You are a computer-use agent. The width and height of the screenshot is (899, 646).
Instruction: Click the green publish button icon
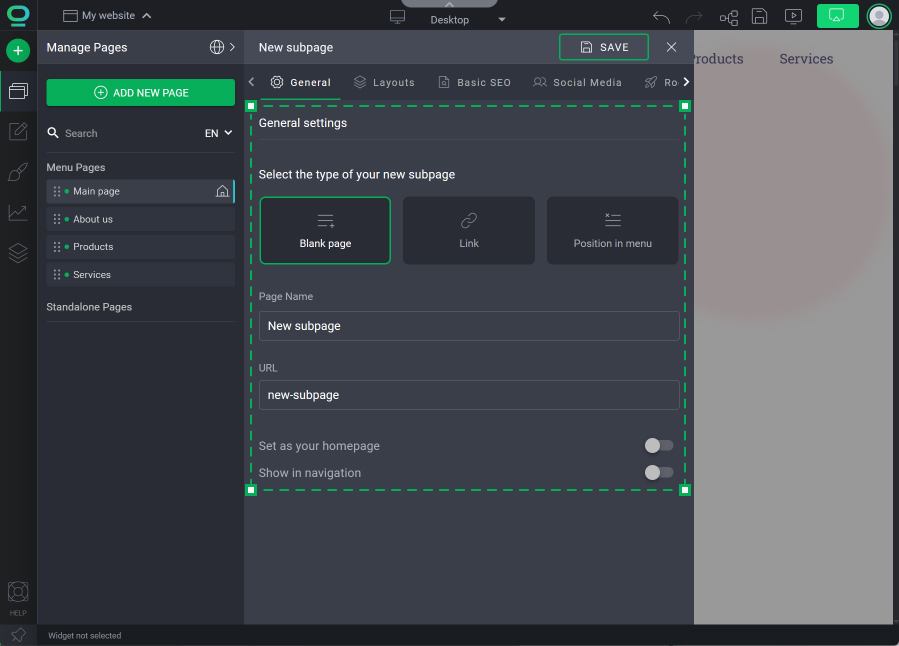tap(837, 16)
